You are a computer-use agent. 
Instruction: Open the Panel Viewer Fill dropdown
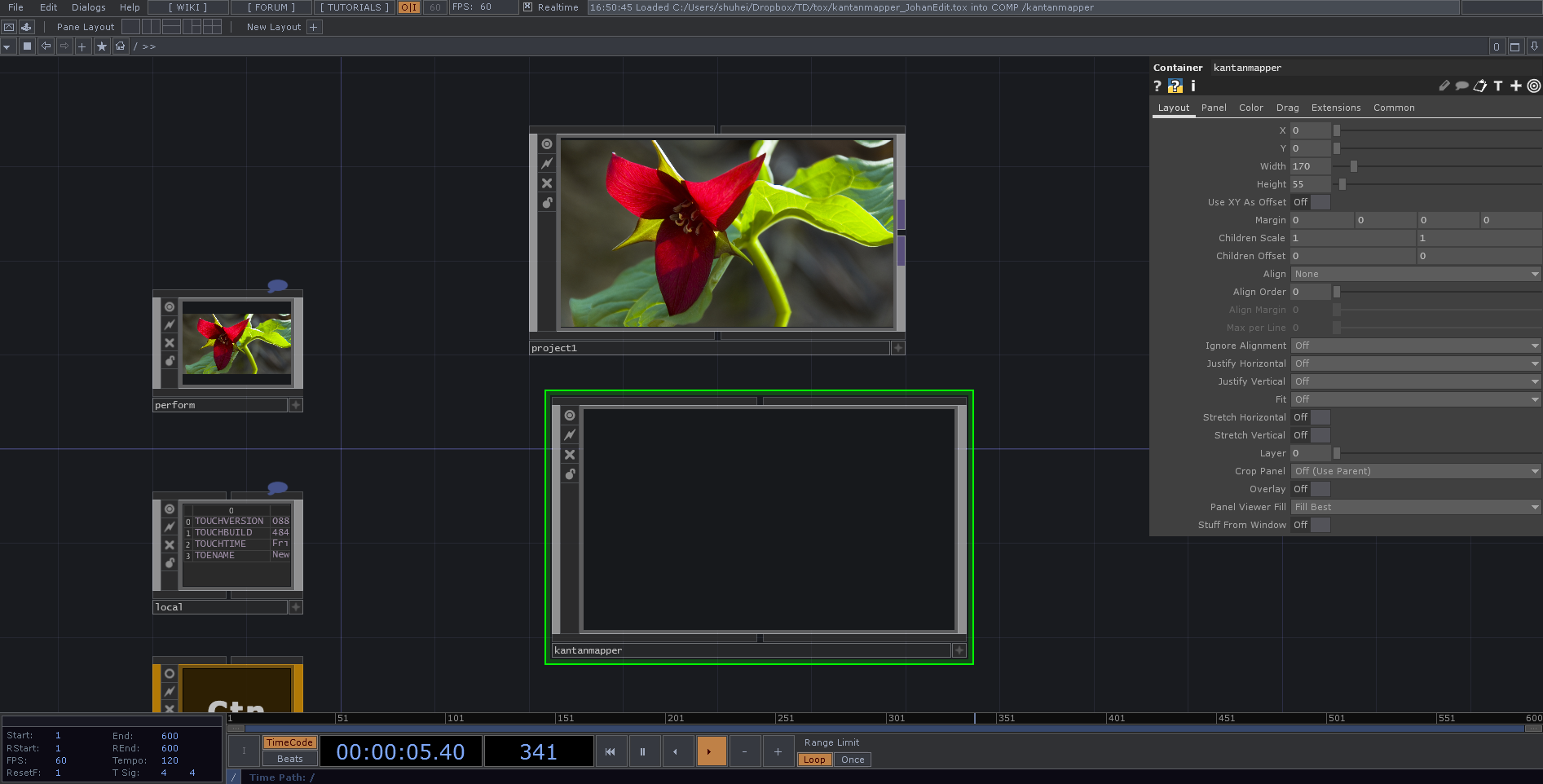coord(1416,507)
